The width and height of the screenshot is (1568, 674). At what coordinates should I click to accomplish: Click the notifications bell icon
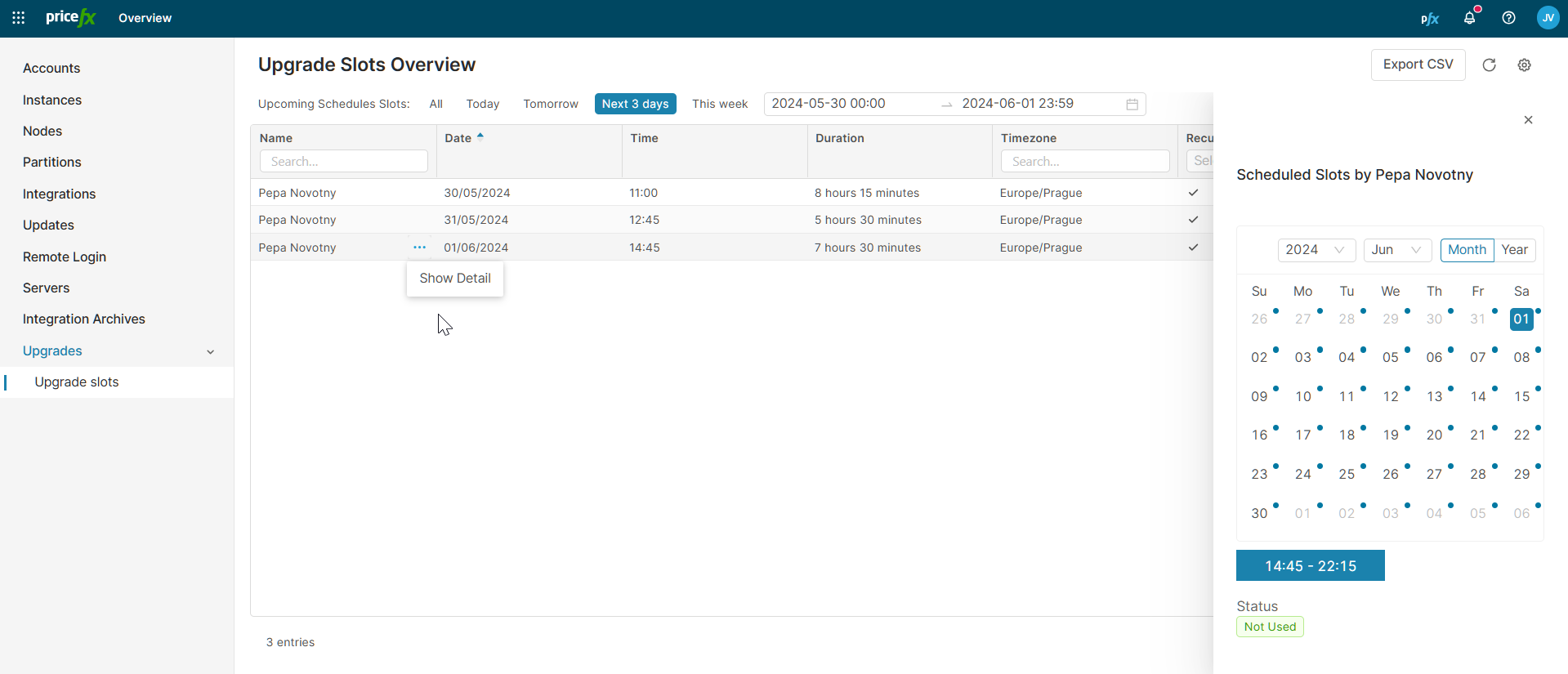(x=1469, y=18)
